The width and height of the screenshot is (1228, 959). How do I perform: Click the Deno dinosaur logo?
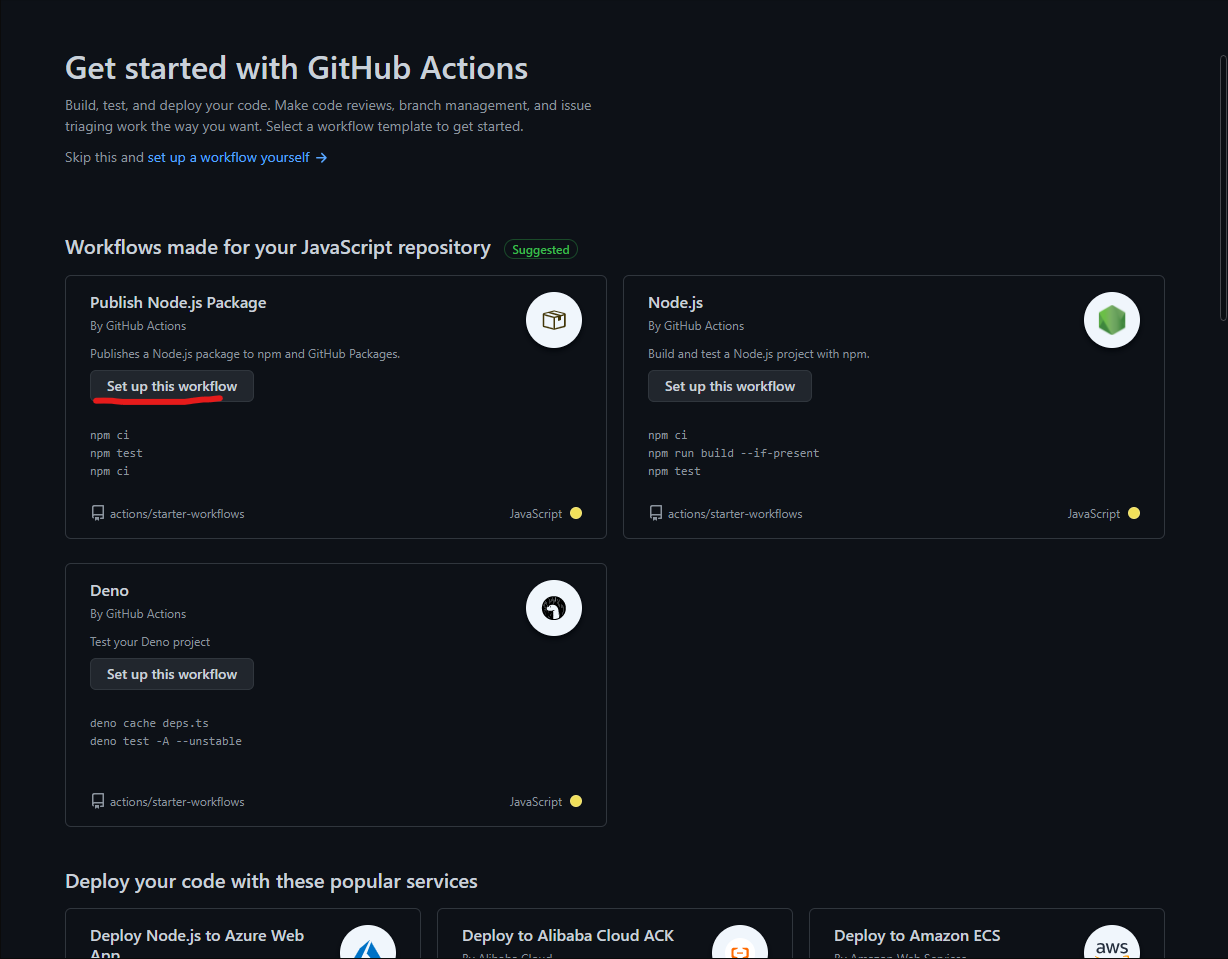click(x=554, y=608)
